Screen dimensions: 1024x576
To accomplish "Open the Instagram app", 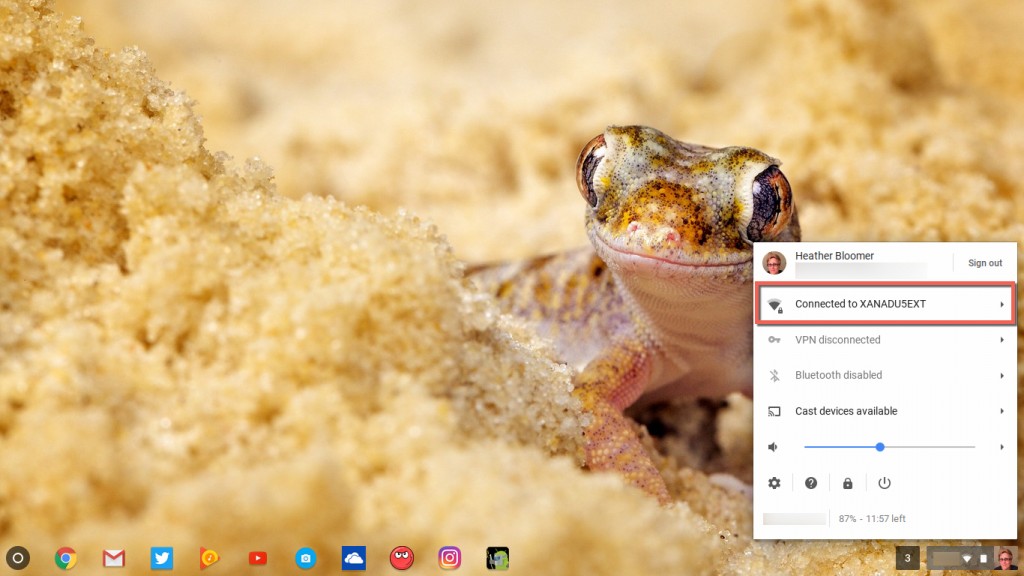I will click(x=447, y=560).
